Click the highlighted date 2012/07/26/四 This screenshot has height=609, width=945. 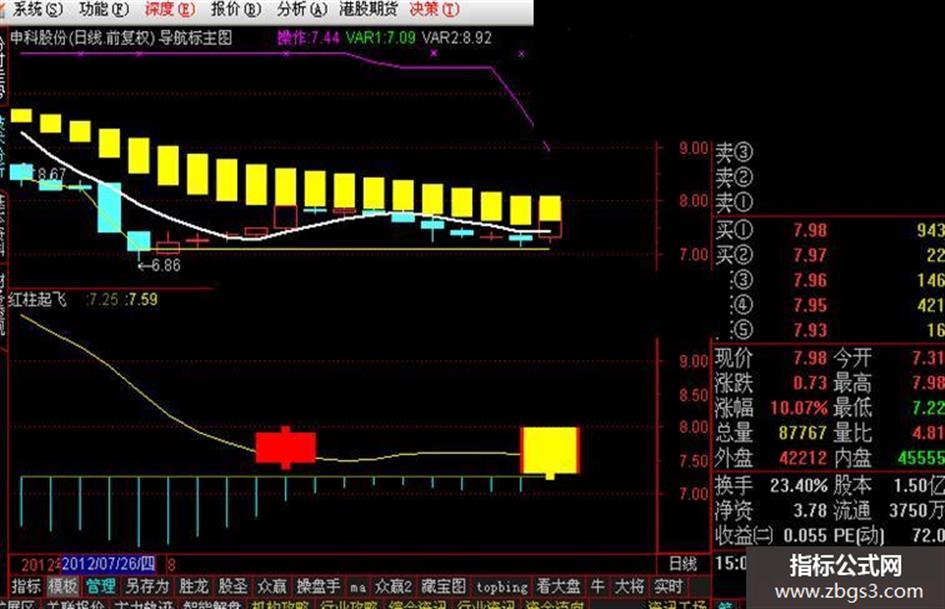tap(108, 564)
